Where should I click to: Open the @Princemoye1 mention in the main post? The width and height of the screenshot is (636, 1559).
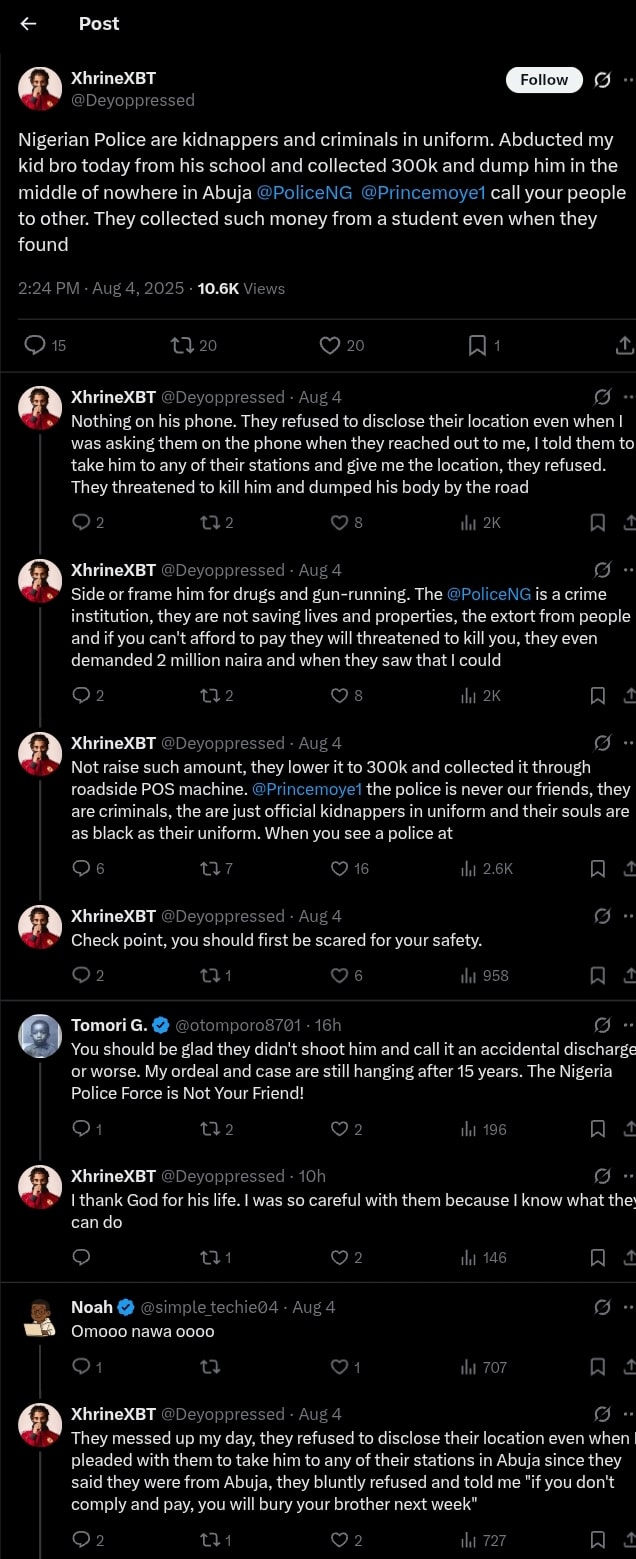pos(423,192)
